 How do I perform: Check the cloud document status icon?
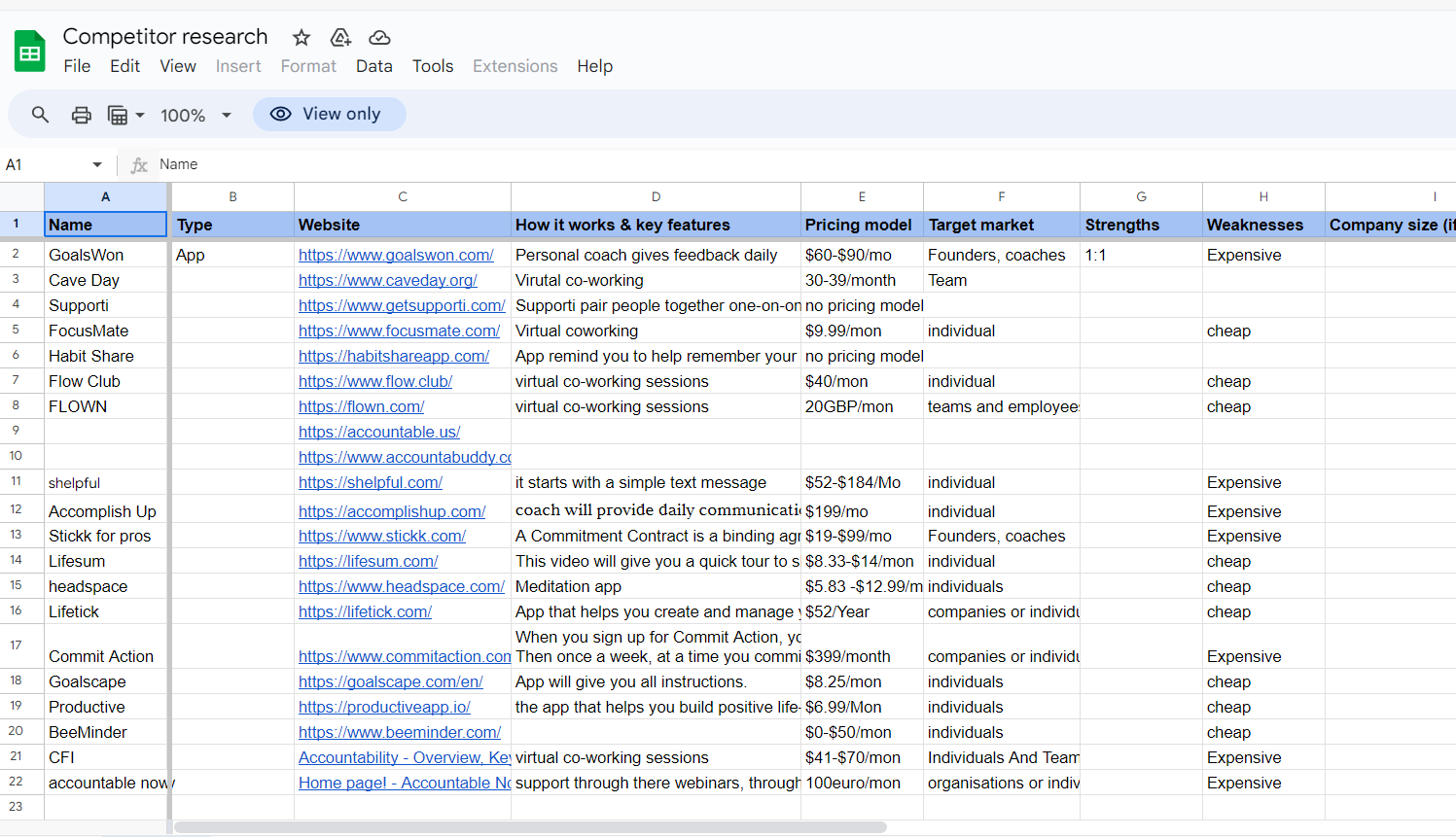[379, 37]
